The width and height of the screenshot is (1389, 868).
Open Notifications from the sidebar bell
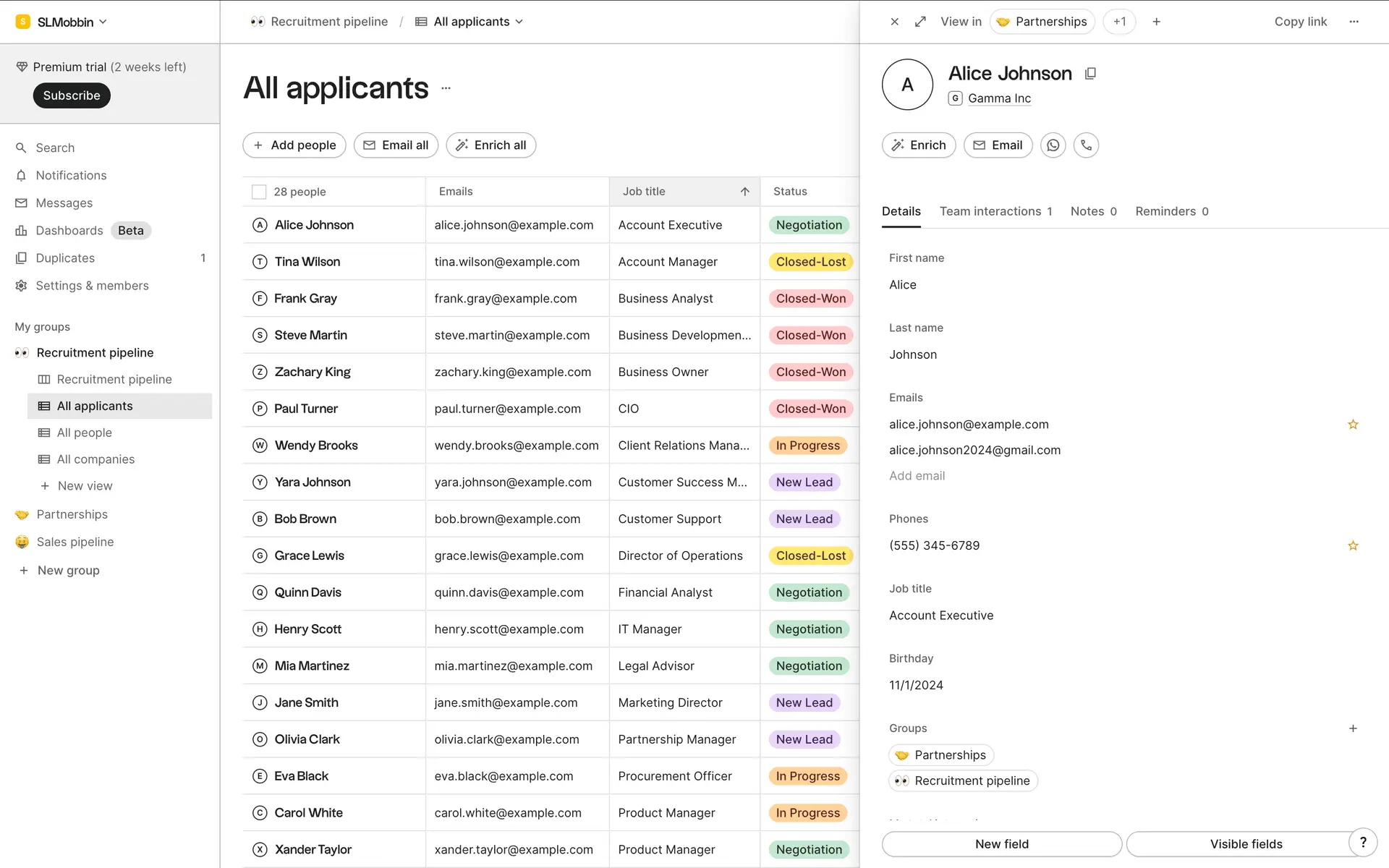[71, 175]
